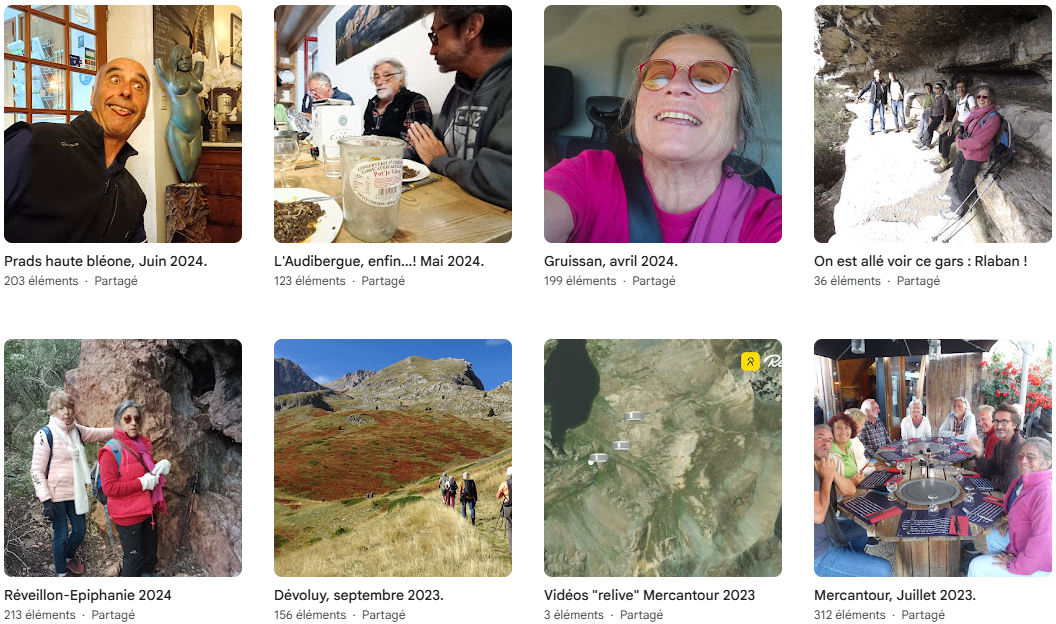This screenshot has width=1056, height=624.
Task: Open the Réveillon-Epiphanie 2024 album cover
Action: click(x=123, y=458)
